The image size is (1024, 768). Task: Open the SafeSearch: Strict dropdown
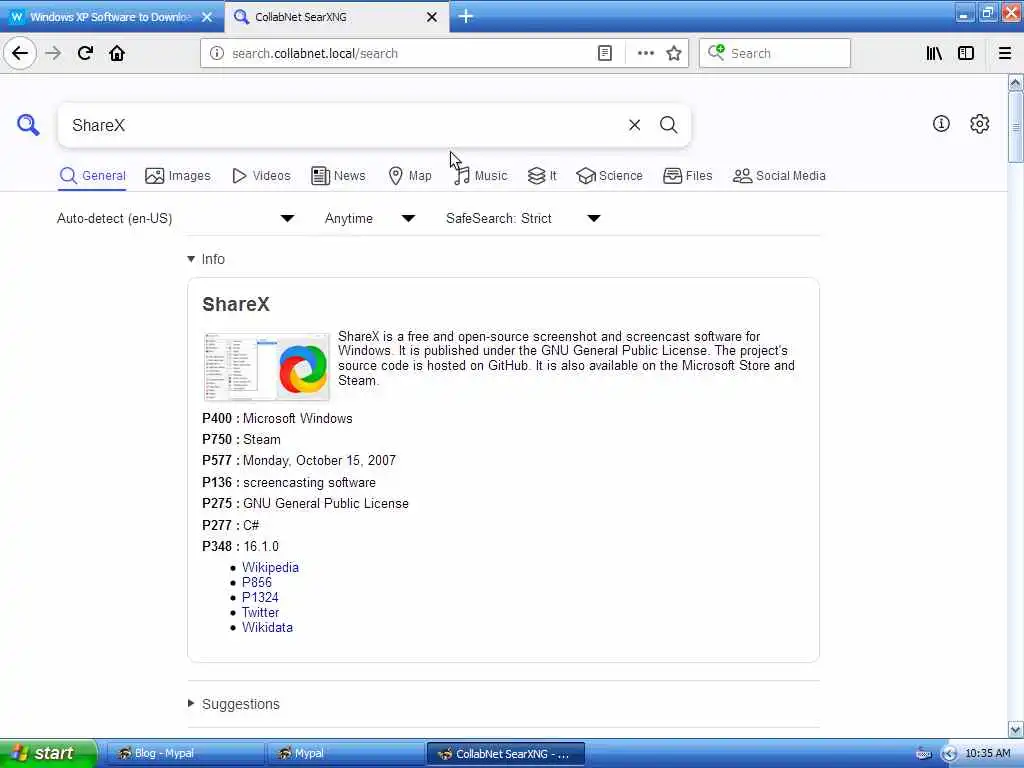point(523,218)
